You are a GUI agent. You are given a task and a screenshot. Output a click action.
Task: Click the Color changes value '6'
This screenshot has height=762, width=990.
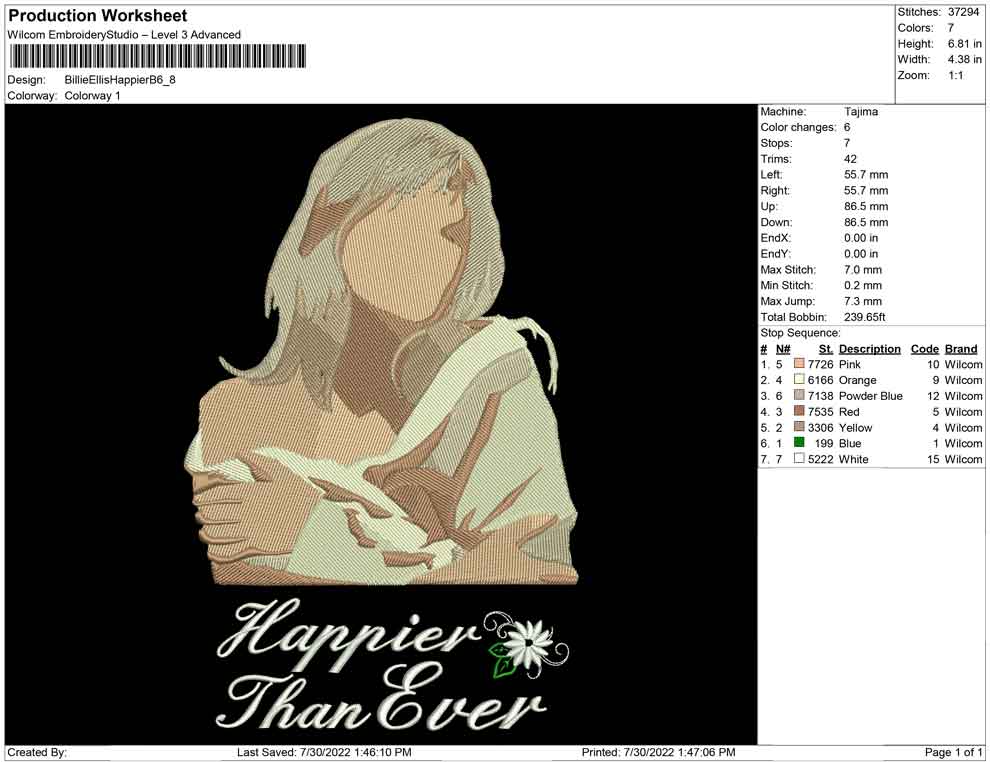pyautogui.click(x=847, y=127)
